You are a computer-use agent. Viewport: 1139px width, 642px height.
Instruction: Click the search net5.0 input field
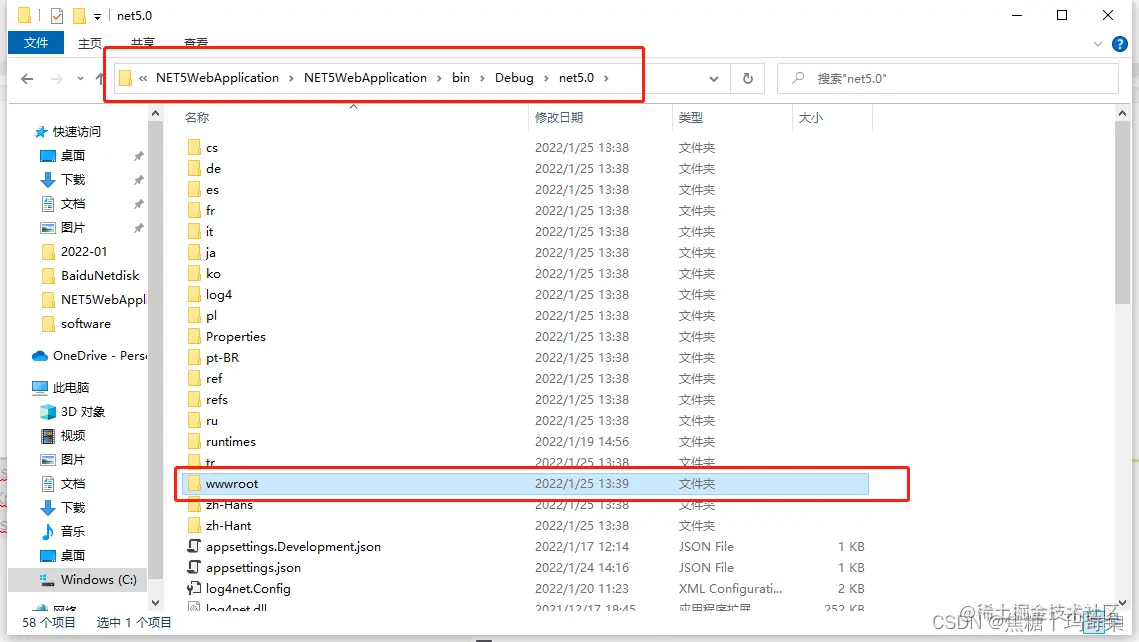948,78
